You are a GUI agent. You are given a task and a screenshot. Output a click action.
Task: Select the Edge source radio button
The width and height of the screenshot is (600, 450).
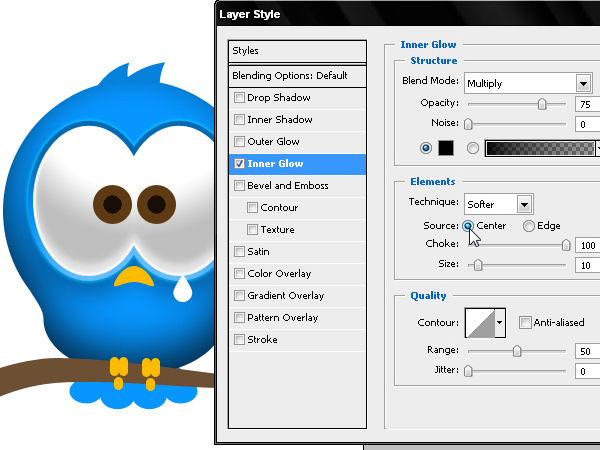pos(528,226)
